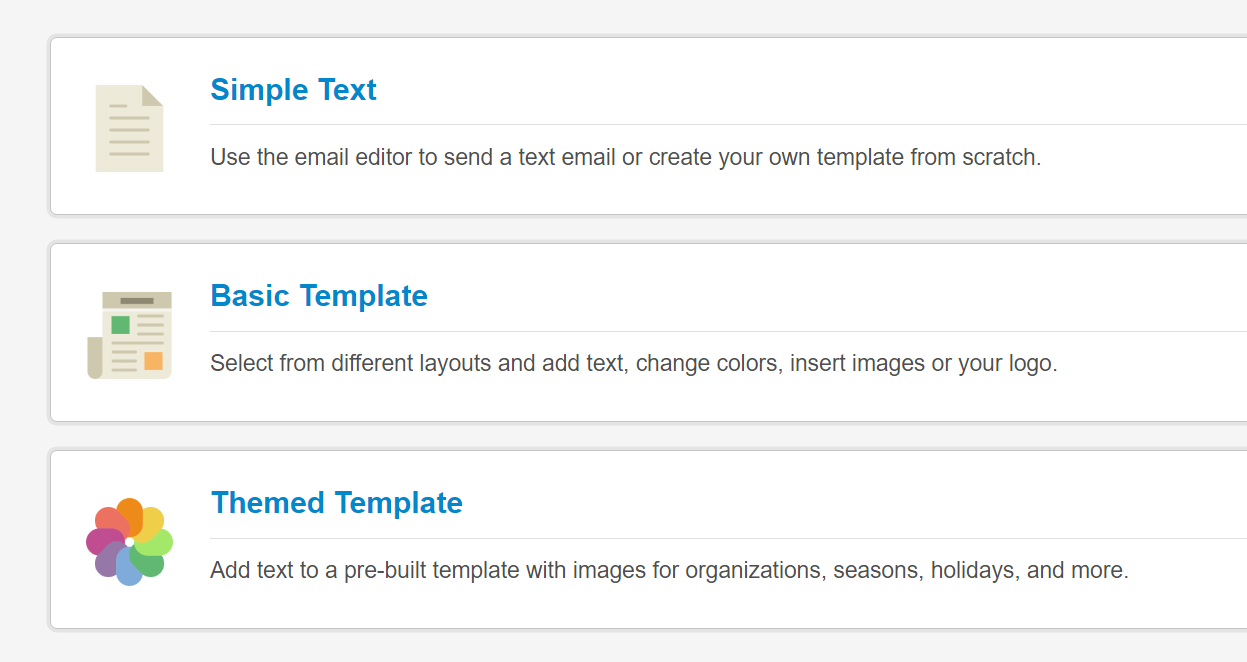Image resolution: width=1247 pixels, height=662 pixels.
Task: Click the dark header bar of the newspaper icon
Action: pos(137,300)
